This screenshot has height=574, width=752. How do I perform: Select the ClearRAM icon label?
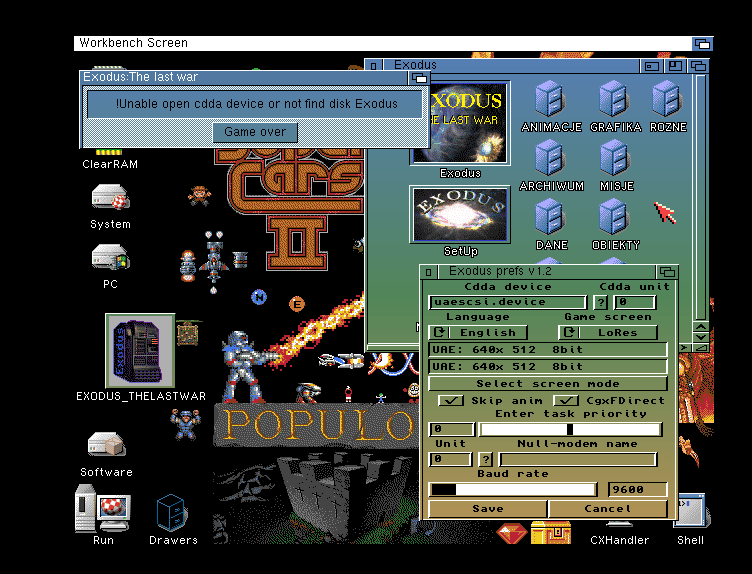110,164
